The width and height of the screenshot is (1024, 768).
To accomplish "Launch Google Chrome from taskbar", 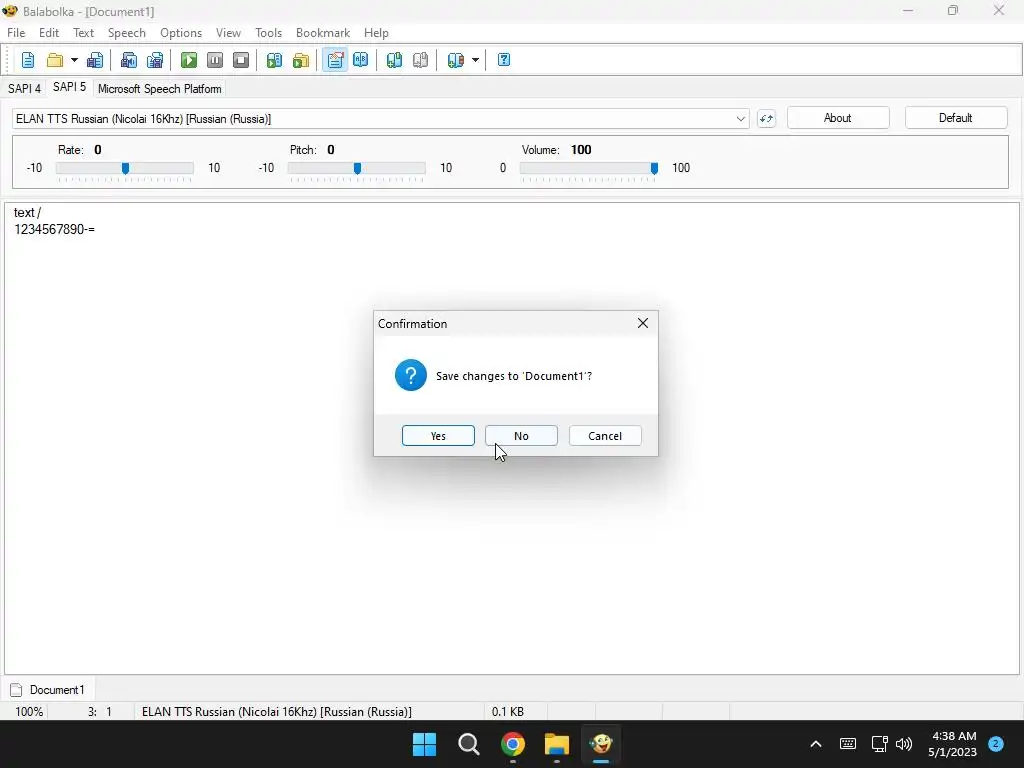I will [x=513, y=744].
